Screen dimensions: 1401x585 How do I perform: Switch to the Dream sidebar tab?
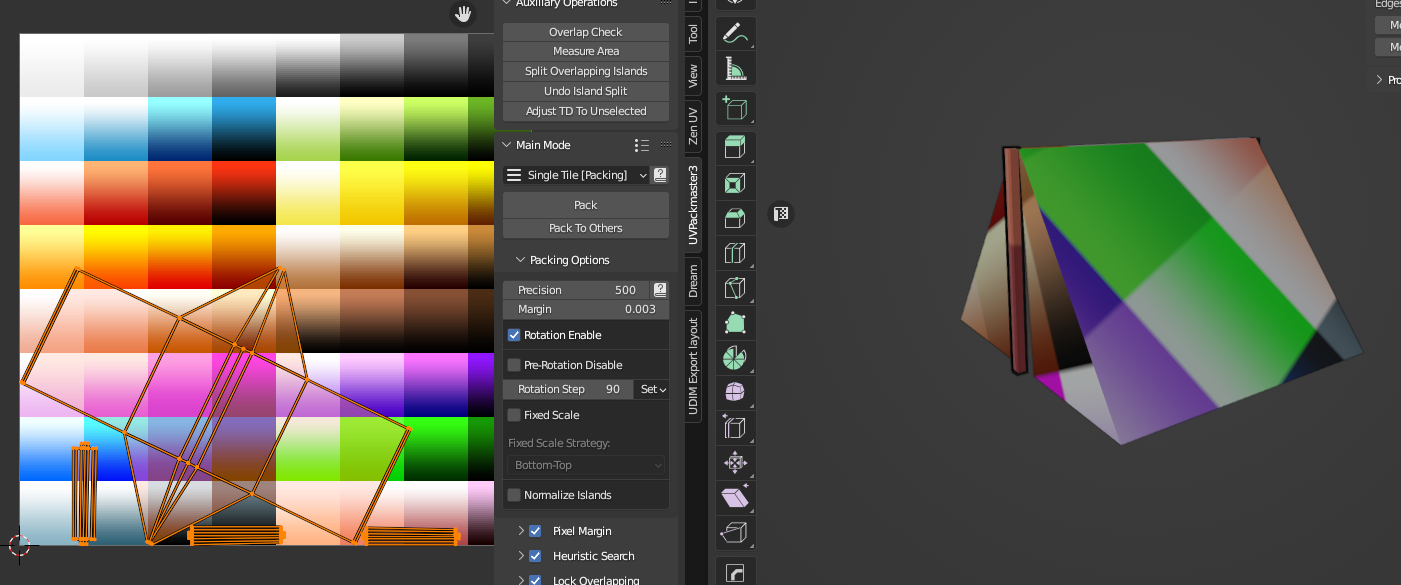tap(693, 281)
